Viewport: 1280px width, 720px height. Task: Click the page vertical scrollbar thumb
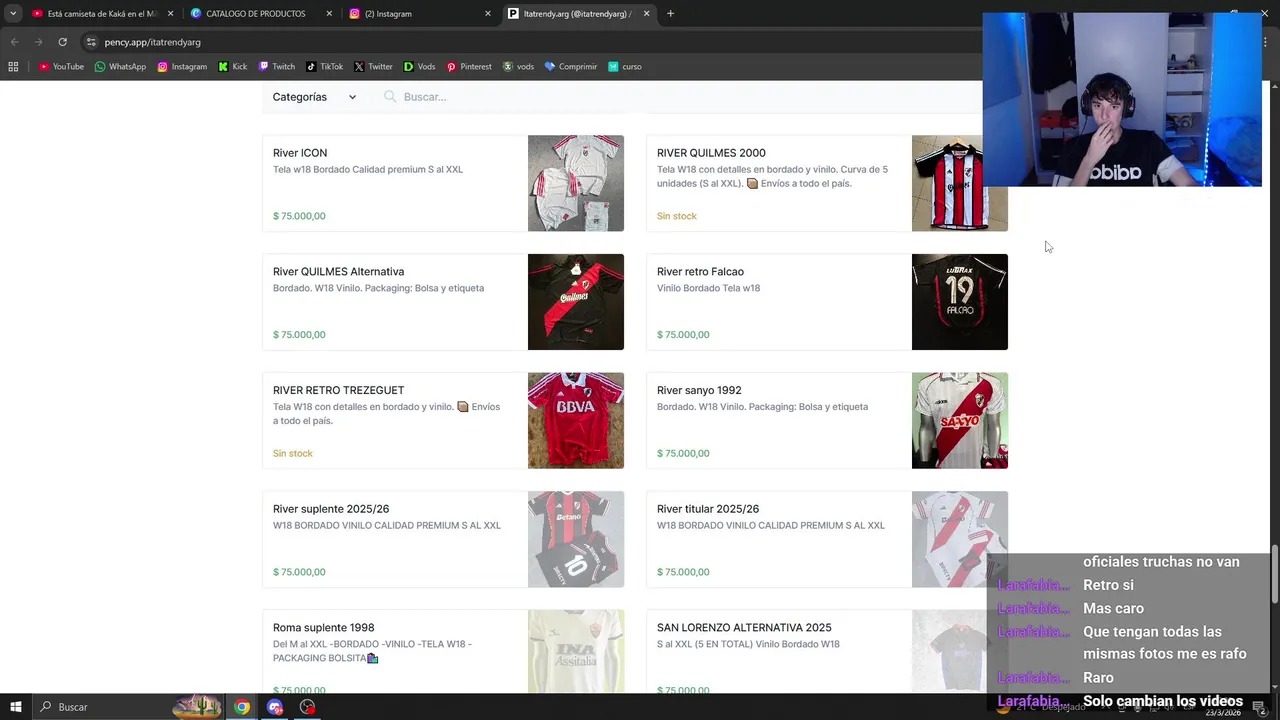point(1275,574)
